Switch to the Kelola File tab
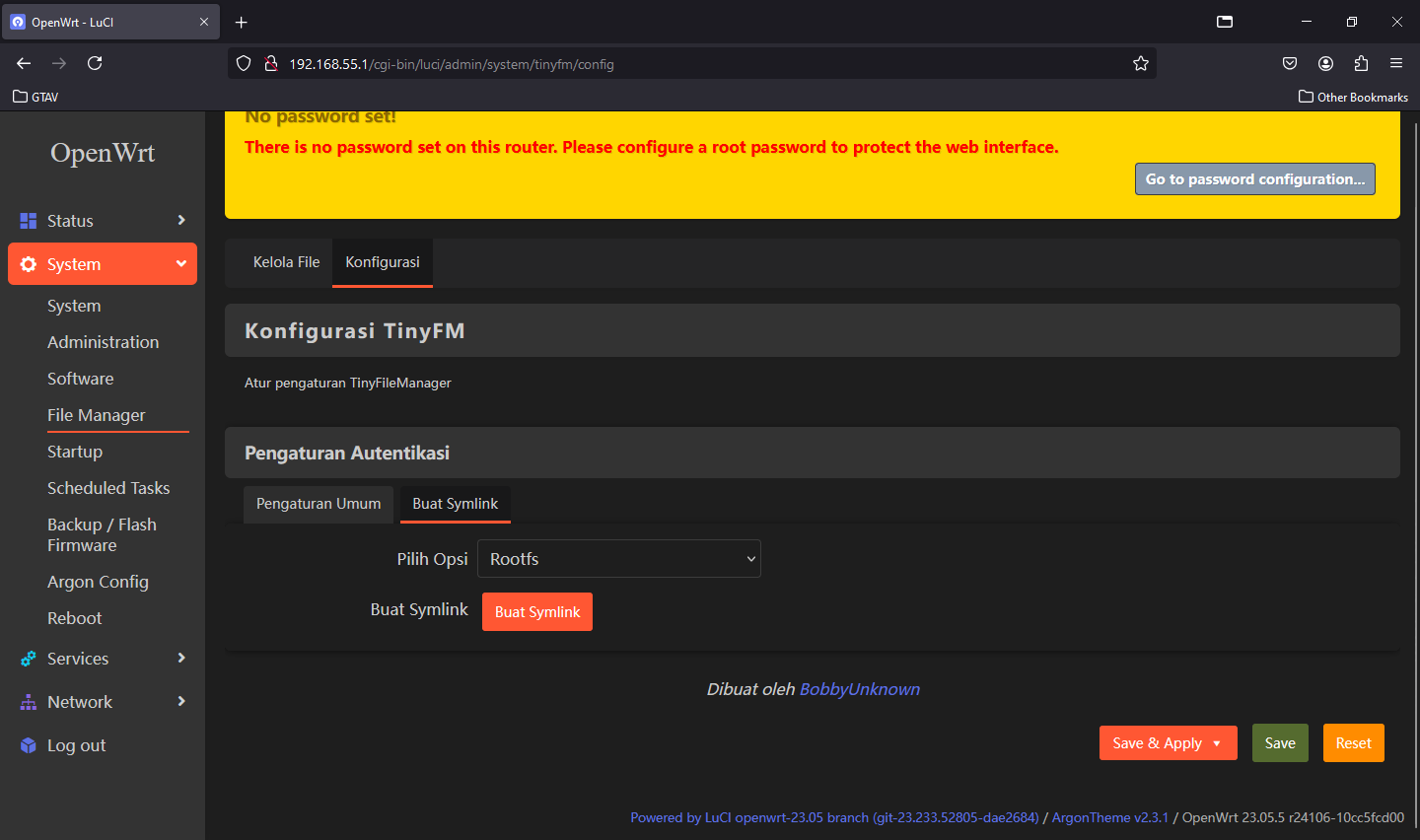Image resolution: width=1420 pixels, height=840 pixels. click(287, 262)
